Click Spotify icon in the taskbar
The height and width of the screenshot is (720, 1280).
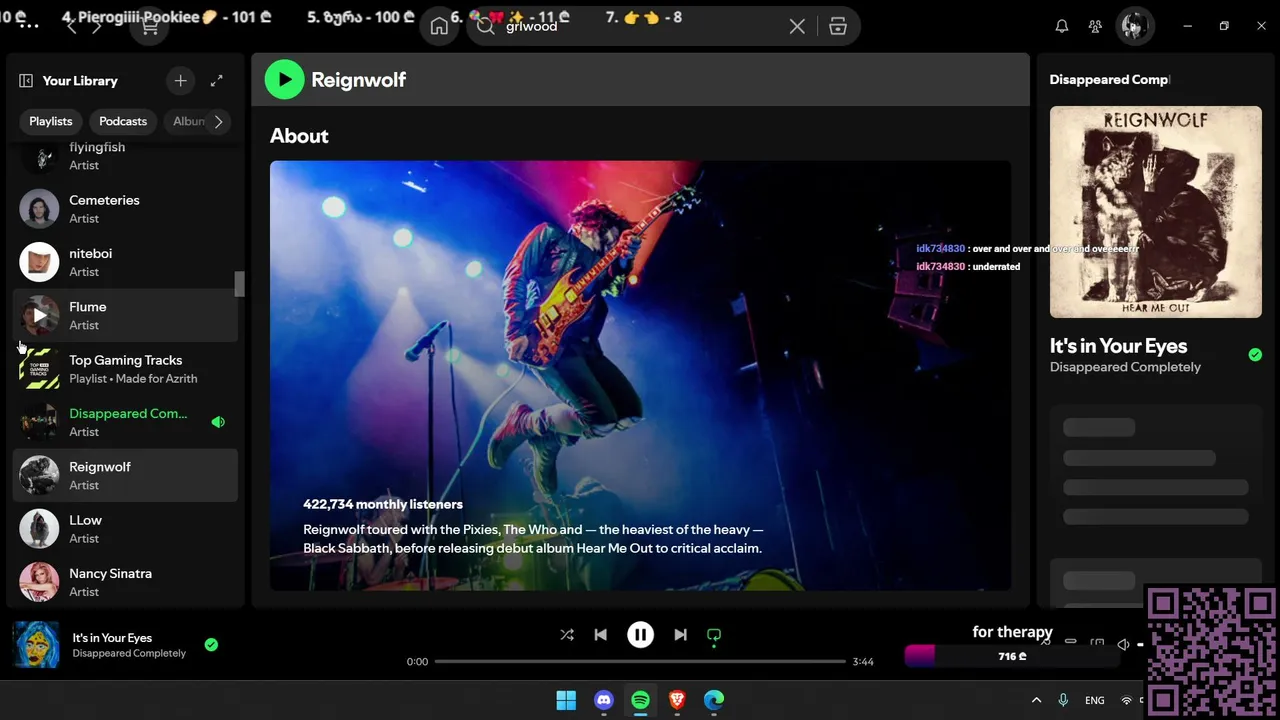(640, 700)
